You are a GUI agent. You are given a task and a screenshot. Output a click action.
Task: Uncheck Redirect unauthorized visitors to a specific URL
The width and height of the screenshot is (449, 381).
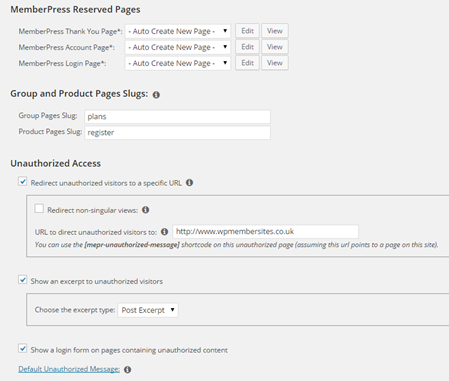[x=23, y=182]
